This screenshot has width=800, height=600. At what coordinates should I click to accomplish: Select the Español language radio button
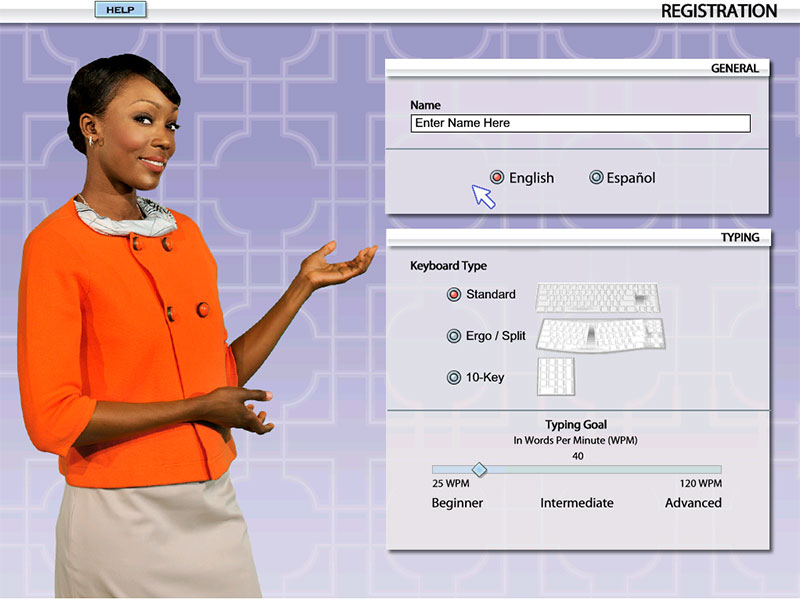tap(596, 177)
